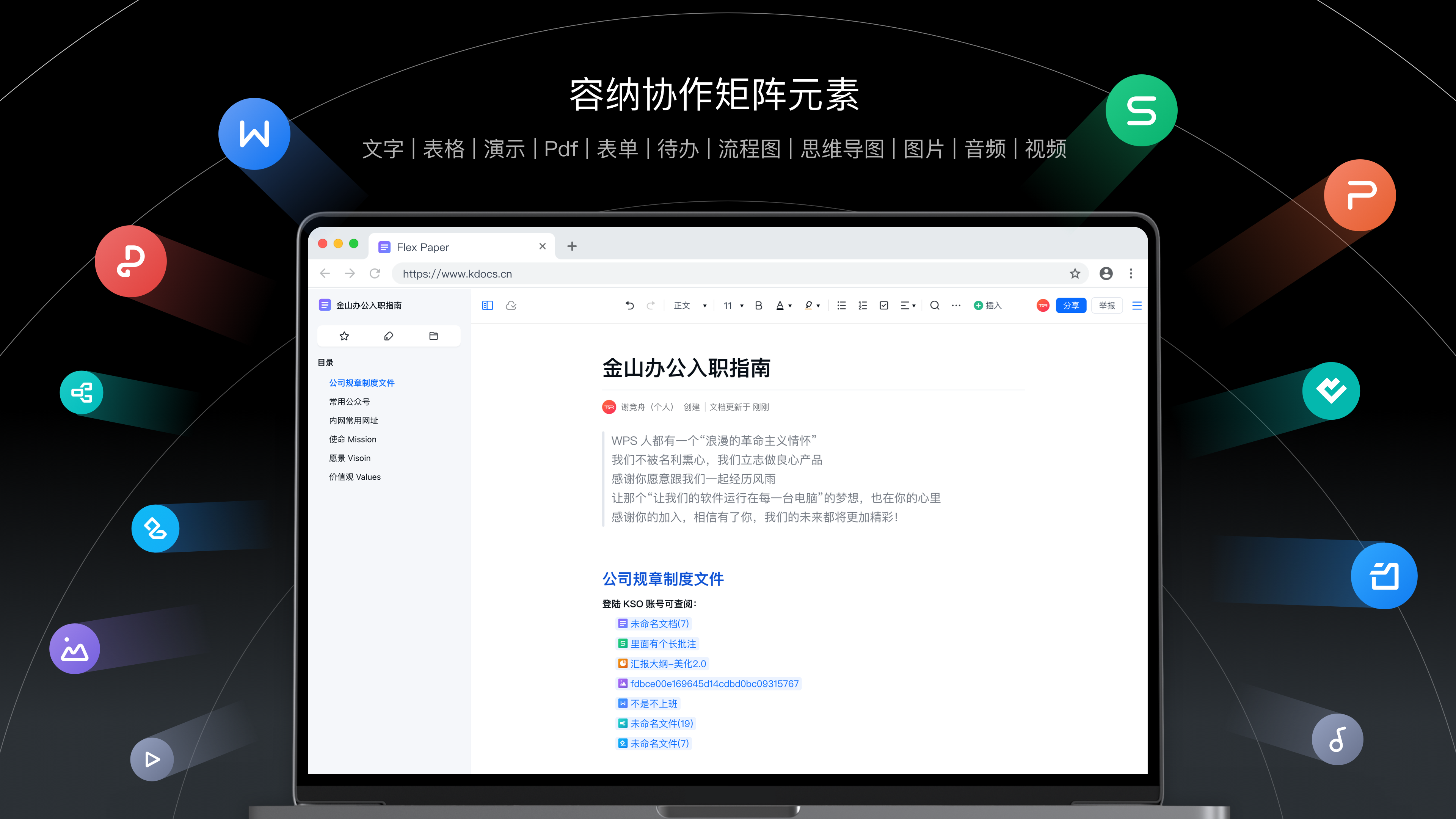Click the blue 分享 button

click(x=1071, y=305)
